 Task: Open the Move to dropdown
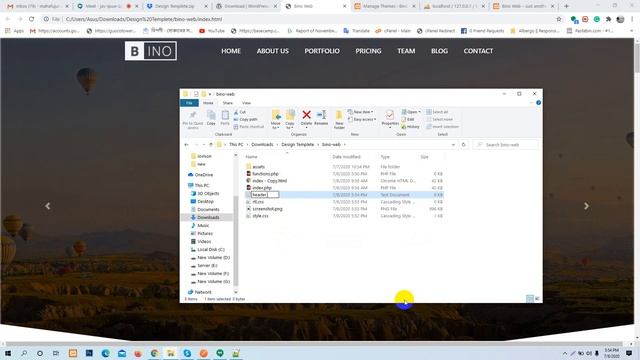click(276, 124)
